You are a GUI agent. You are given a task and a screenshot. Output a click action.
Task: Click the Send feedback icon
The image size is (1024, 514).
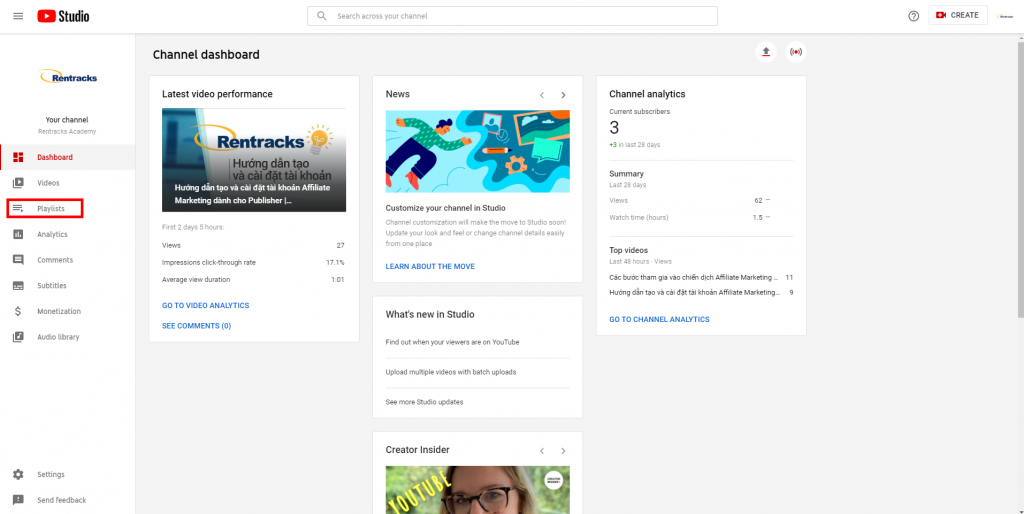tap(18, 500)
